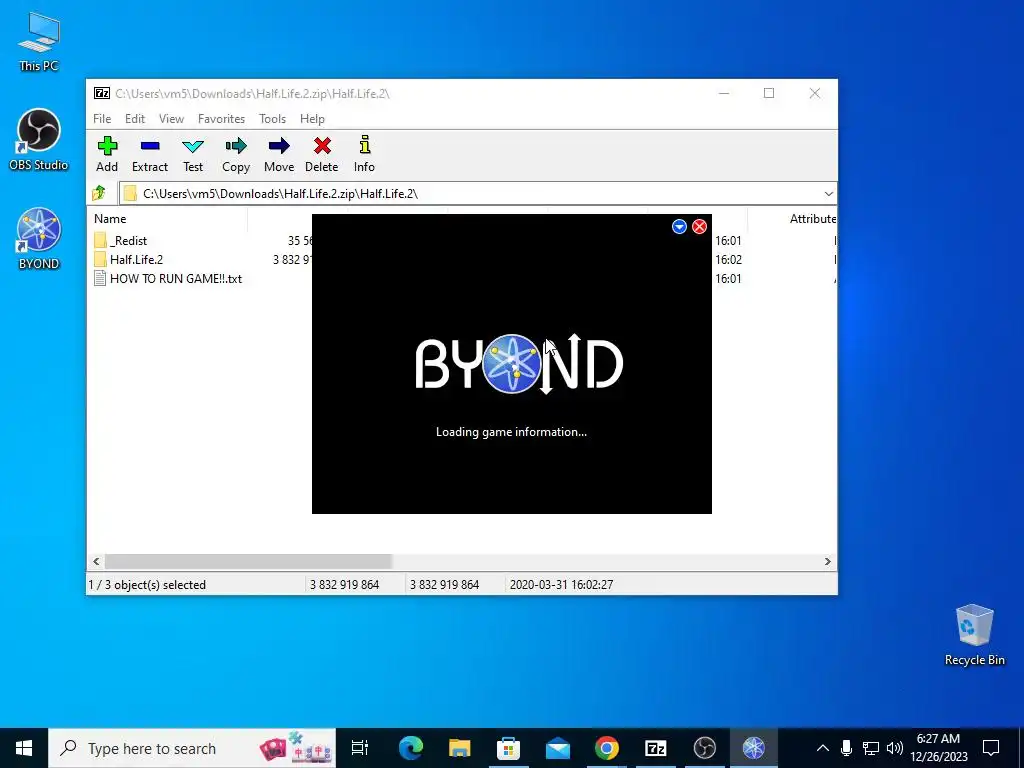Open the blue dropdown icon on BYOND splash
Screen dimensions: 1024x768
point(679,227)
